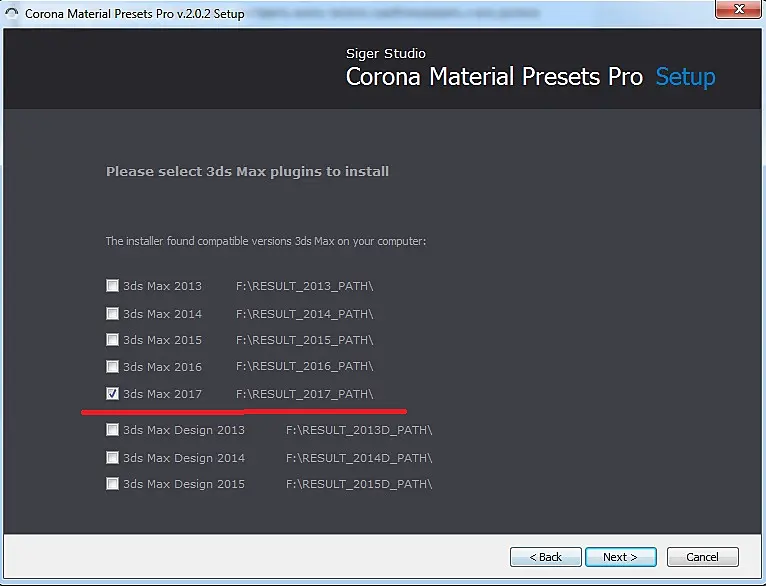Viewport: 766px width, 586px height.
Task: Click the 3ds Max 2013 label
Action: pos(162,286)
